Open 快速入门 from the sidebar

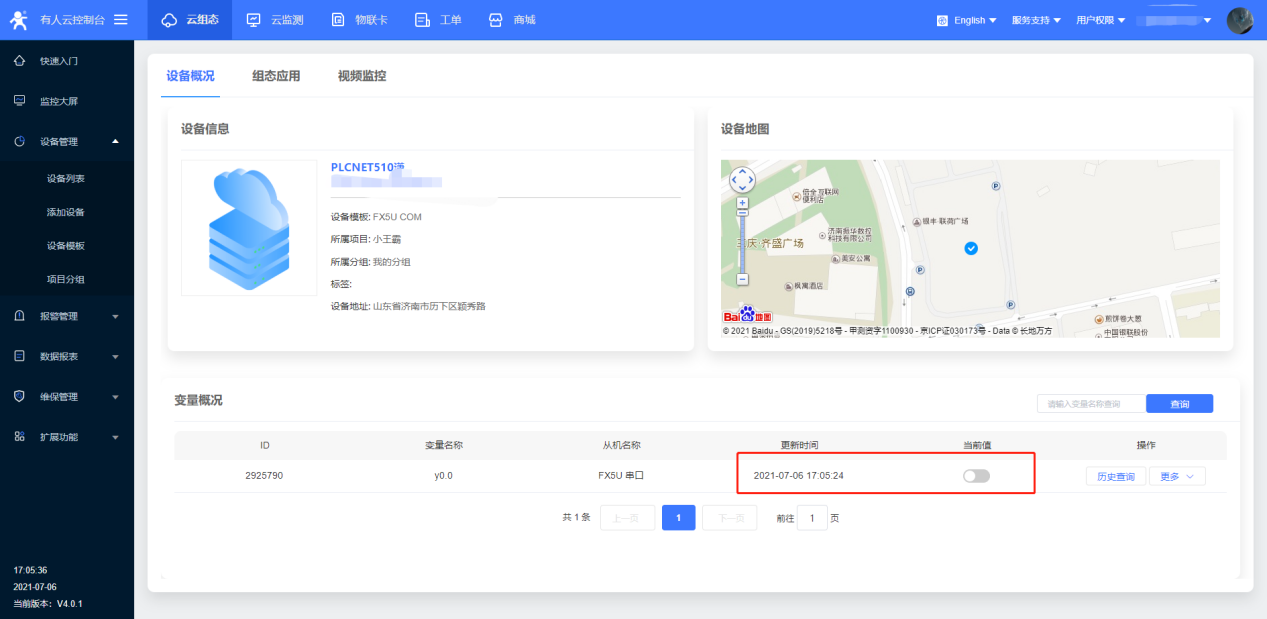pyautogui.click(x=58, y=61)
